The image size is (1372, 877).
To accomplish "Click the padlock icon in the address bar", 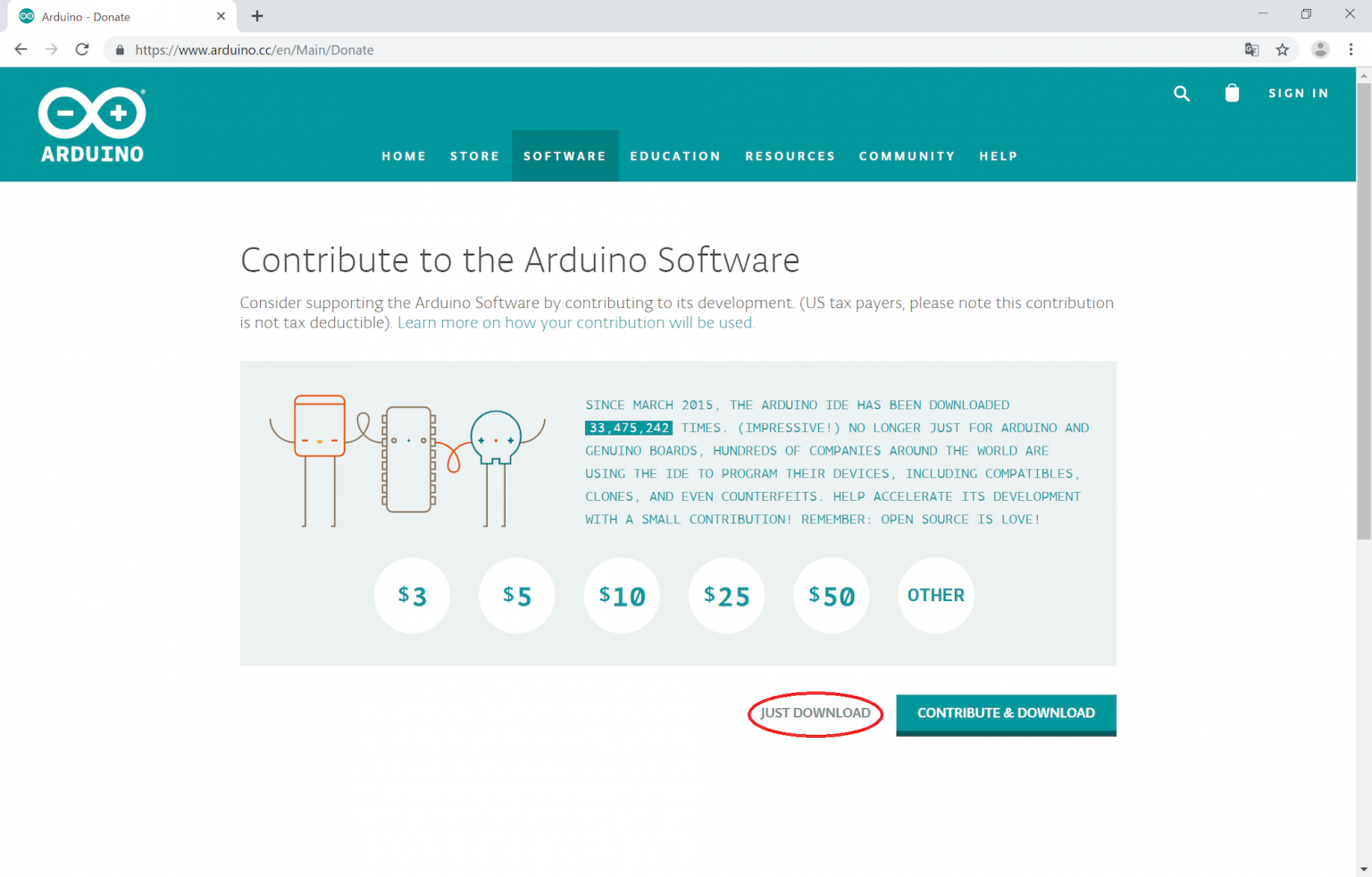I will 119,50.
